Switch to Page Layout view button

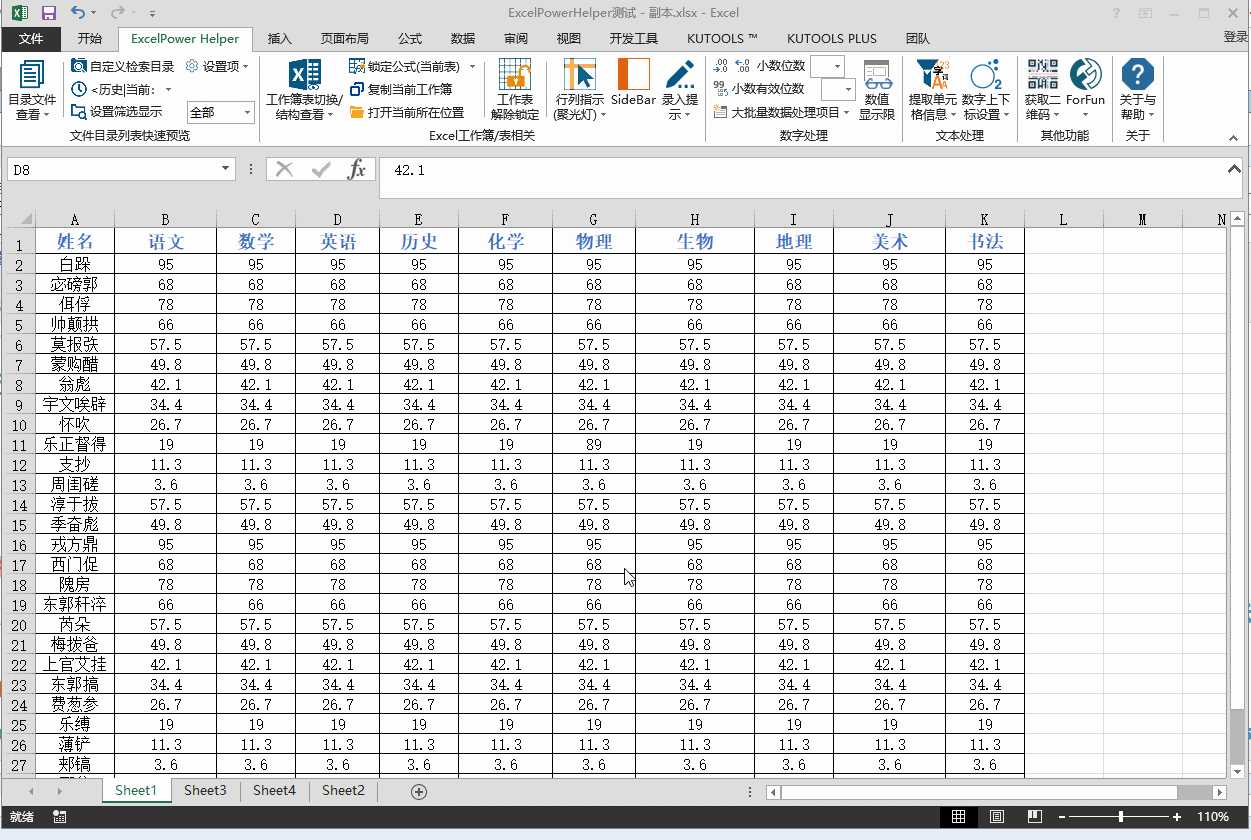pyautogui.click(x=997, y=817)
